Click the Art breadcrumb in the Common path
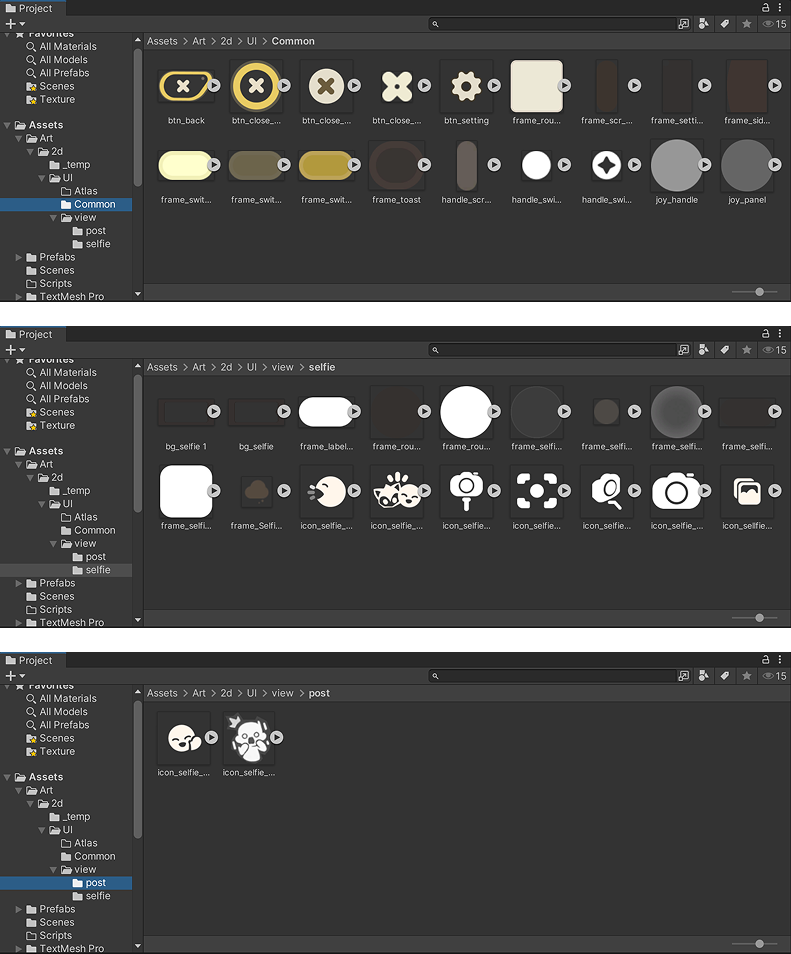Viewport: 791px width, 954px height. pos(199,41)
